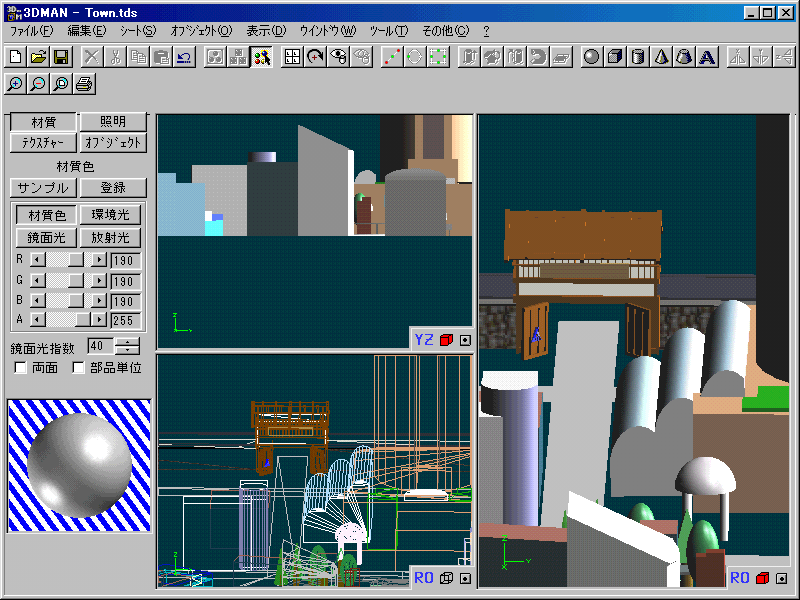Open the 表示(D) menu
Viewport: 800px width, 600px height.
coord(266,31)
